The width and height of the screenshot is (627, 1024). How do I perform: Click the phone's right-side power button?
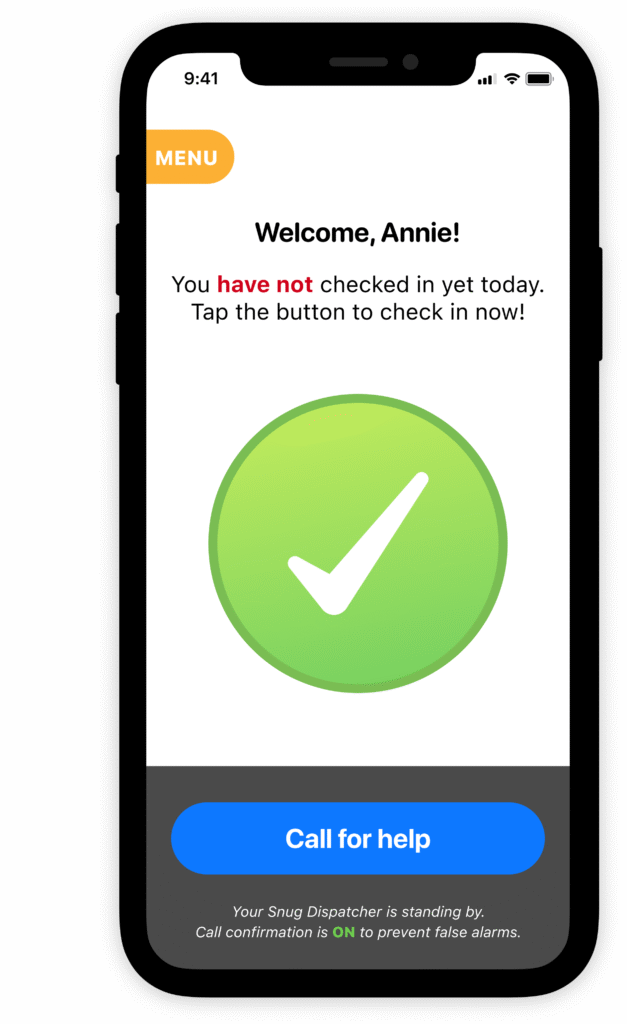click(x=599, y=304)
